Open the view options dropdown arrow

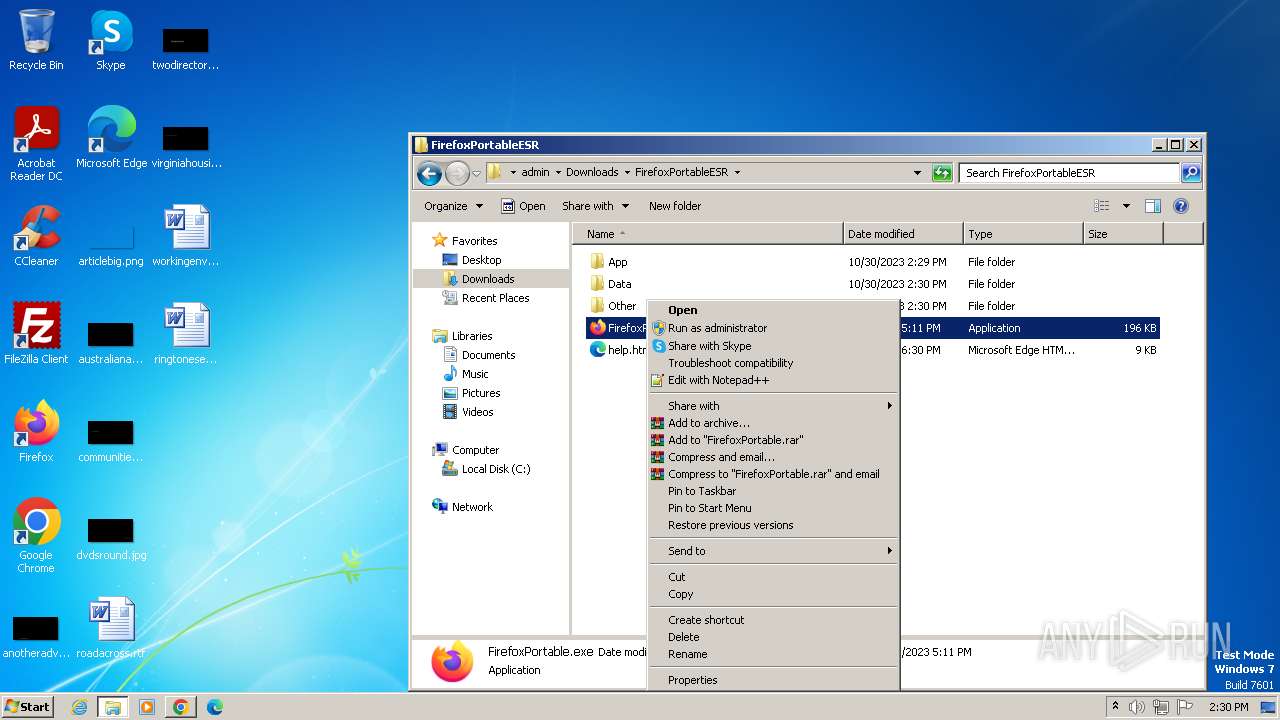[x=1126, y=206]
